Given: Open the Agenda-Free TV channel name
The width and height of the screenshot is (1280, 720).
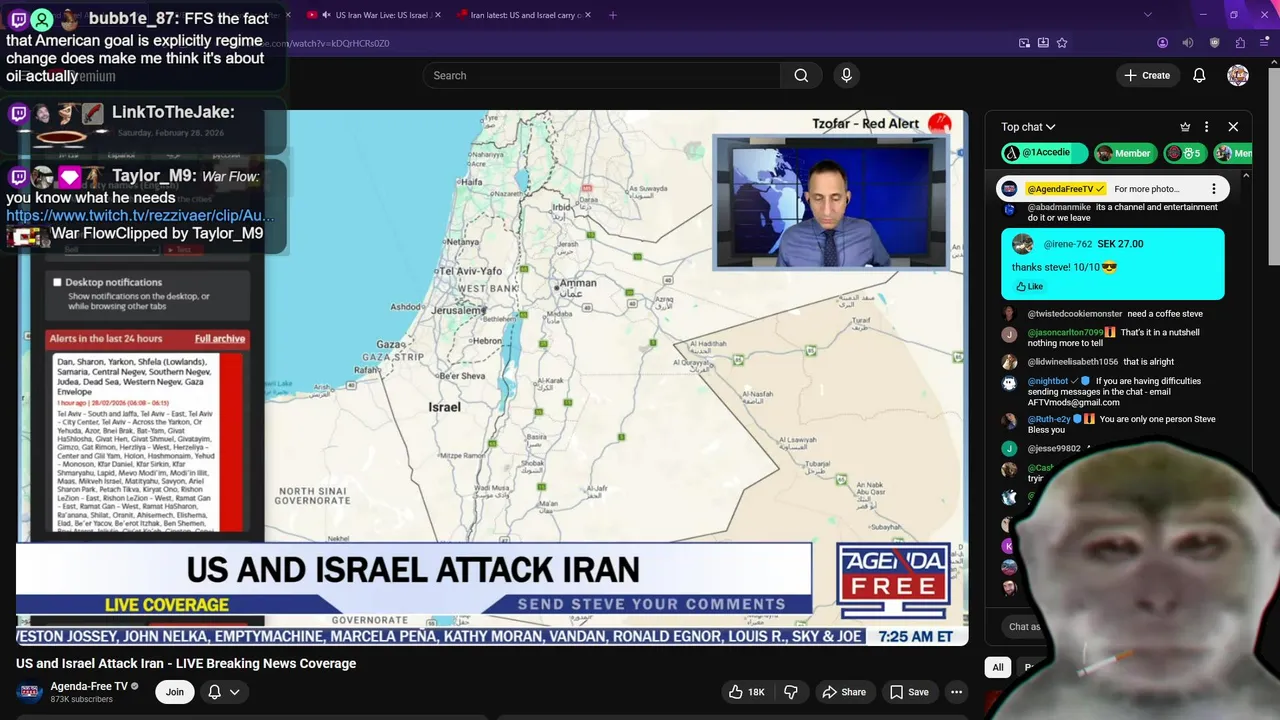Looking at the screenshot, I should click(x=89, y=686).
